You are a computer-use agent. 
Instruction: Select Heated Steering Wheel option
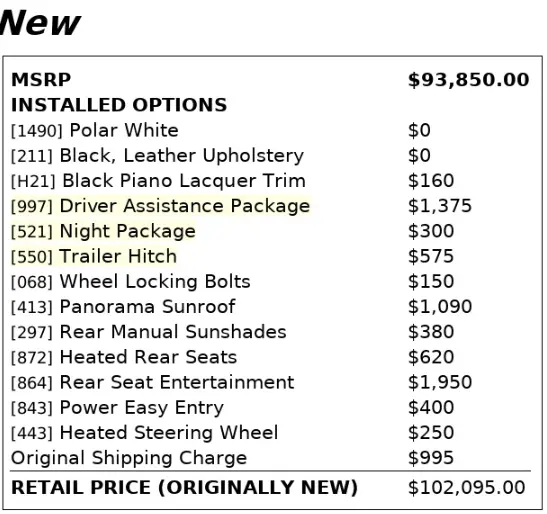click(144, 433)
